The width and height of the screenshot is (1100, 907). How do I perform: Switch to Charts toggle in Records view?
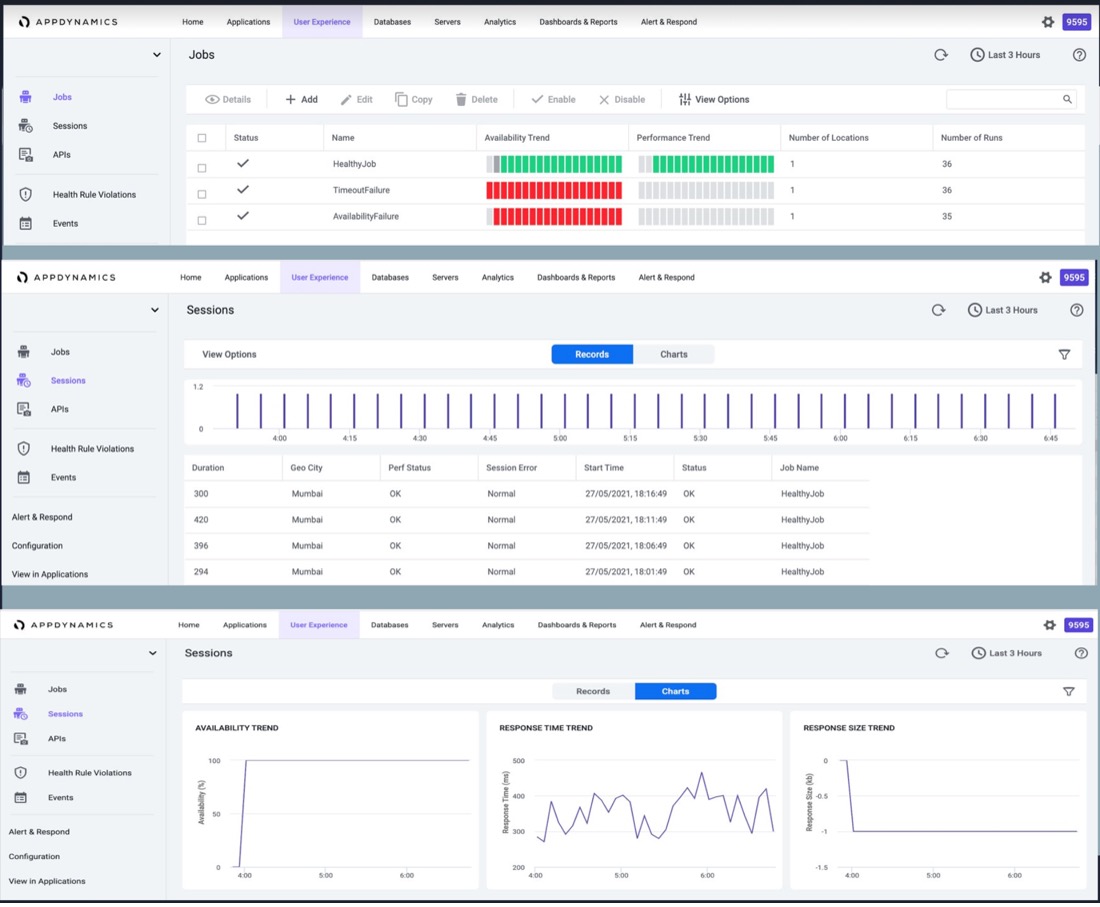click(x=673, y=354)
